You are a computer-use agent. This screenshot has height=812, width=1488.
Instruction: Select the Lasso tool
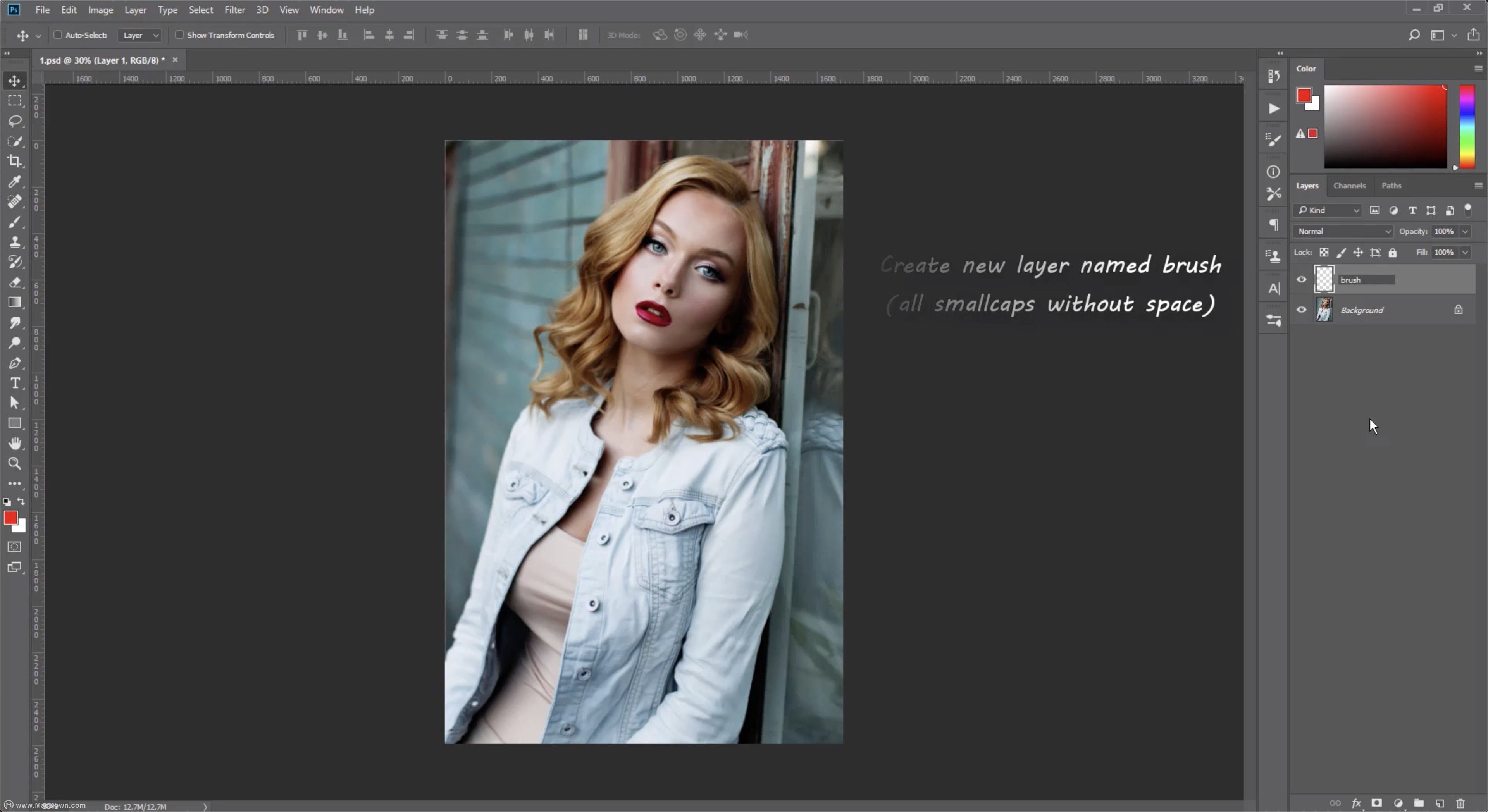[x=15, y=121]
